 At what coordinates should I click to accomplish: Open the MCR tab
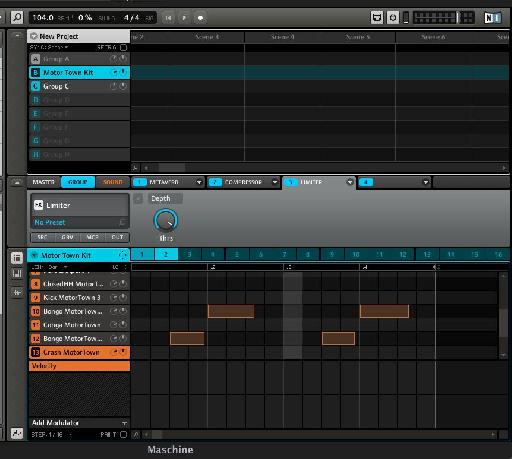point(93,237)
